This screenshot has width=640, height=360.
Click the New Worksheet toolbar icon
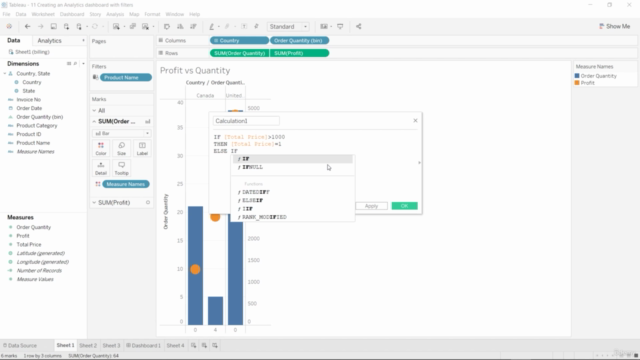tap(116, 27)
